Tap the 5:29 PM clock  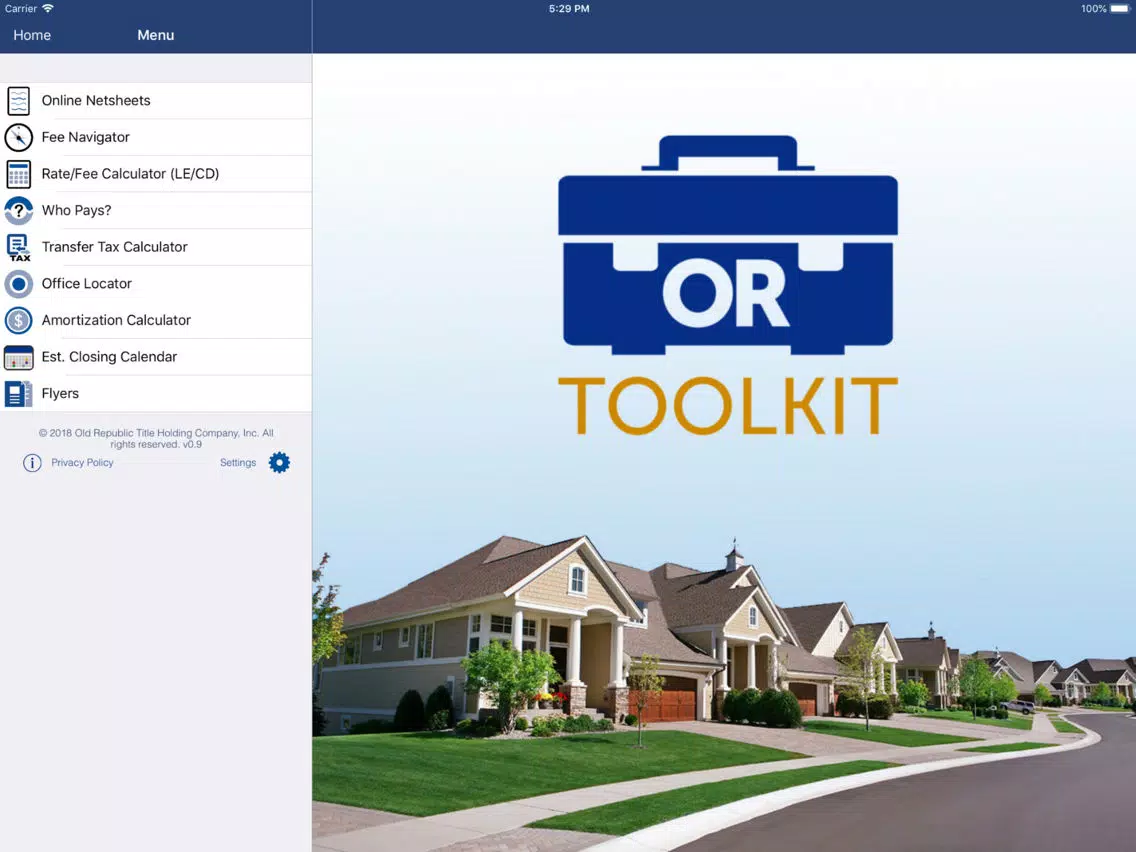(569, 9)
